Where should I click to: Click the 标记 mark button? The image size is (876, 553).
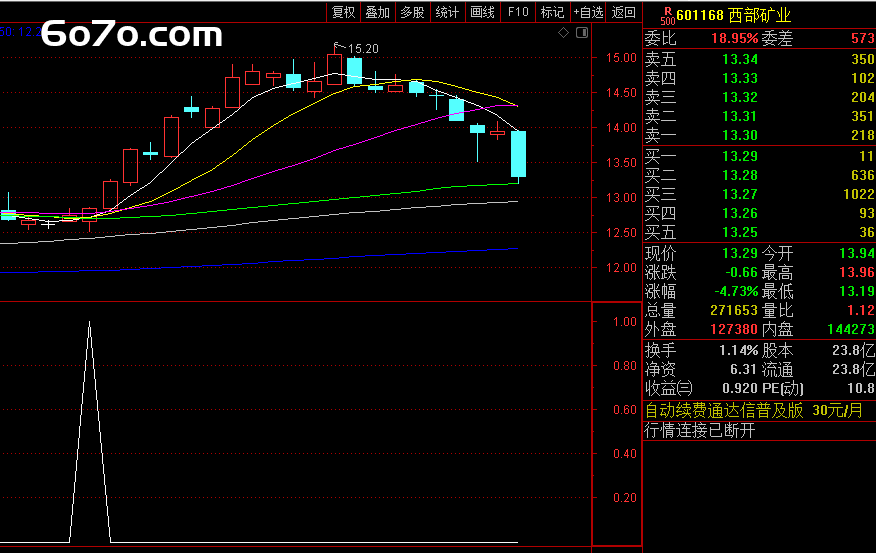tap(553, 12)
